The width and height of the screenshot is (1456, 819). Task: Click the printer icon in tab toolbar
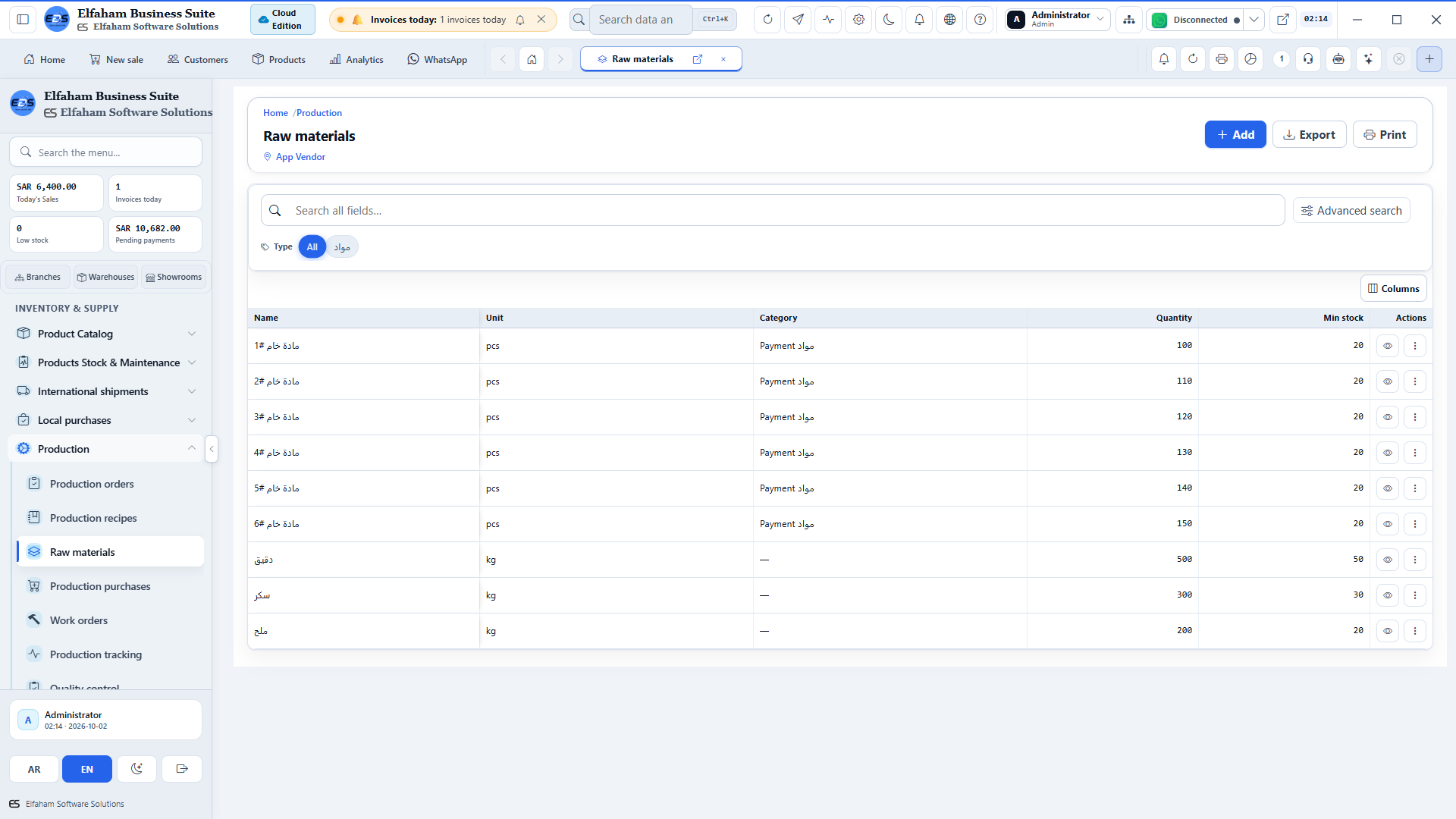(x=1221, y=59)
